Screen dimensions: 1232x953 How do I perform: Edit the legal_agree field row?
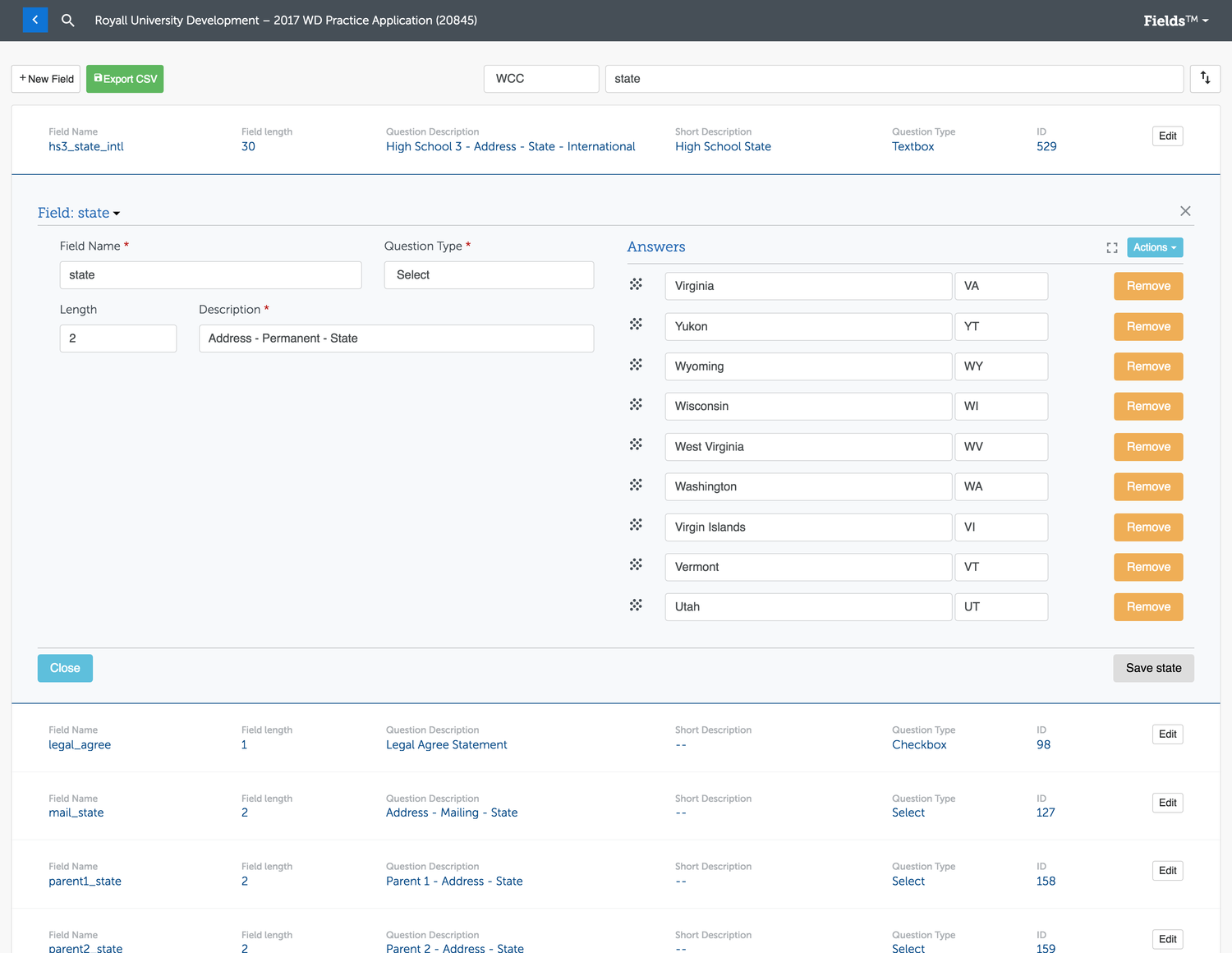[1167, 734]
